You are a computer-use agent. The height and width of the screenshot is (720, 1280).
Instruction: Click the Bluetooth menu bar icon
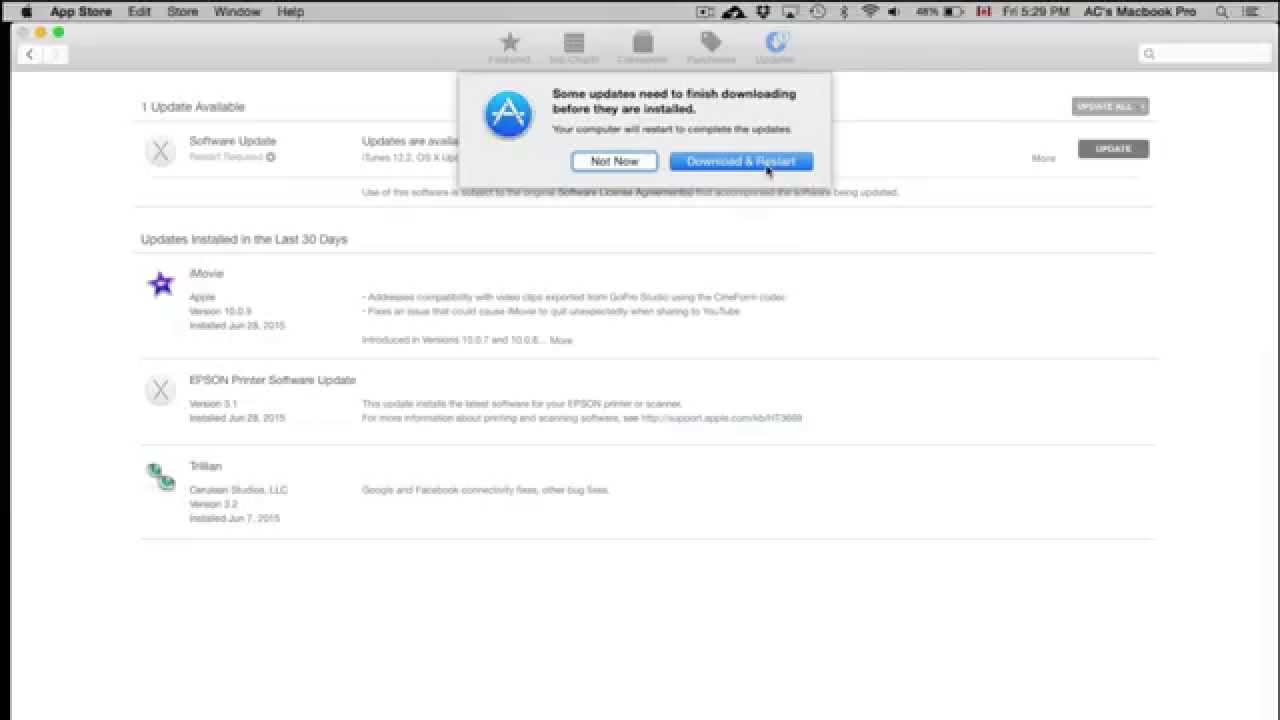(844, 12)
